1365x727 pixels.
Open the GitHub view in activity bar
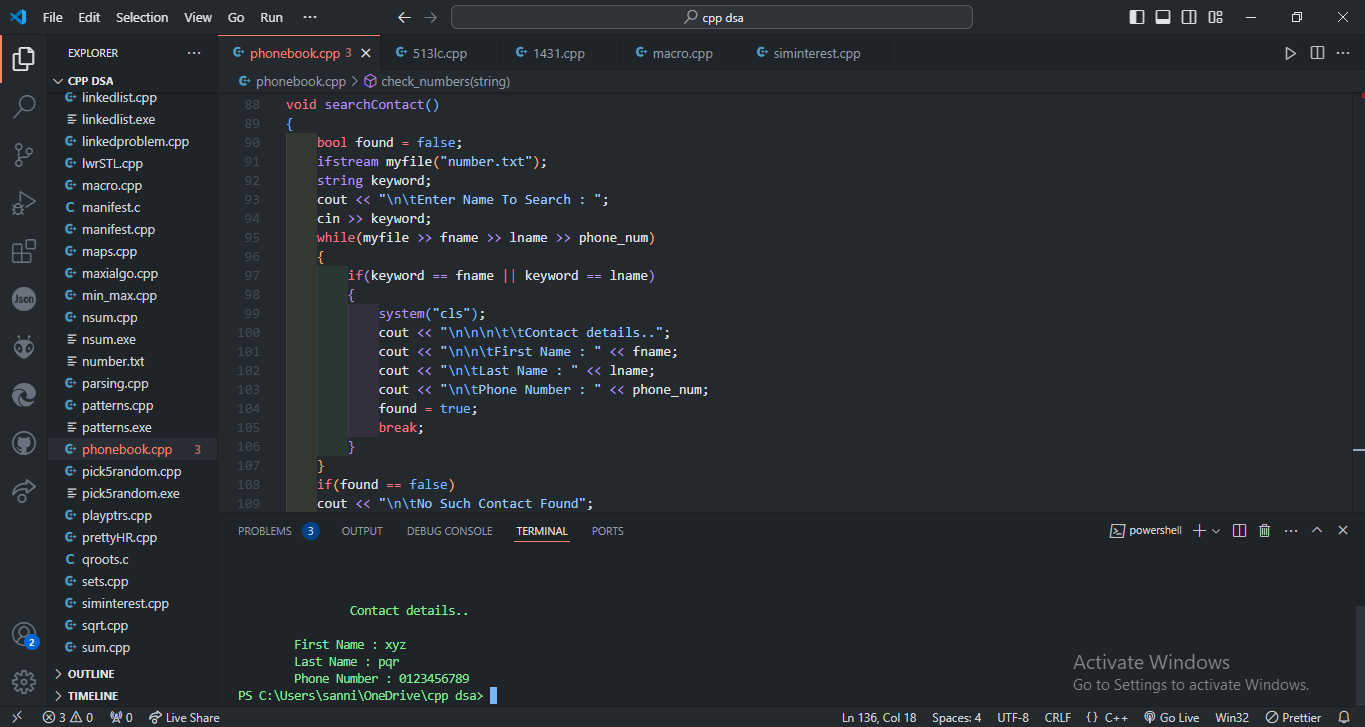click(23, 442)
